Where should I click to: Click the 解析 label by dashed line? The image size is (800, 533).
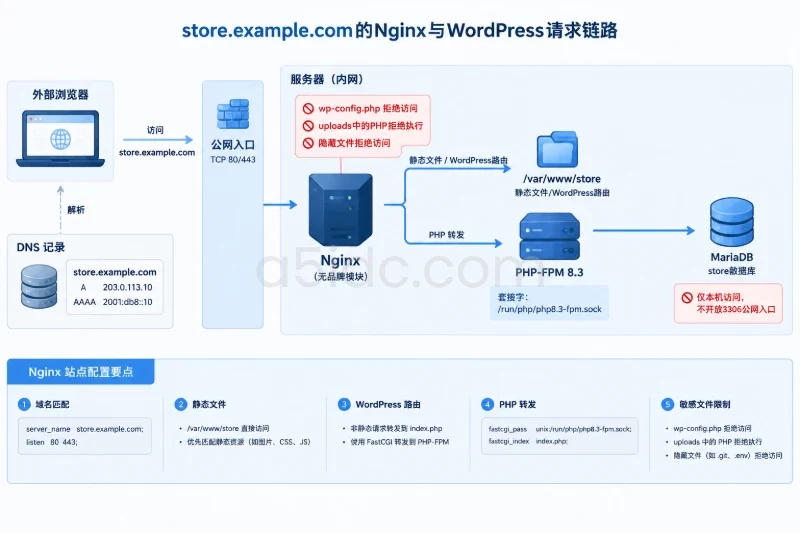(76, 210)
